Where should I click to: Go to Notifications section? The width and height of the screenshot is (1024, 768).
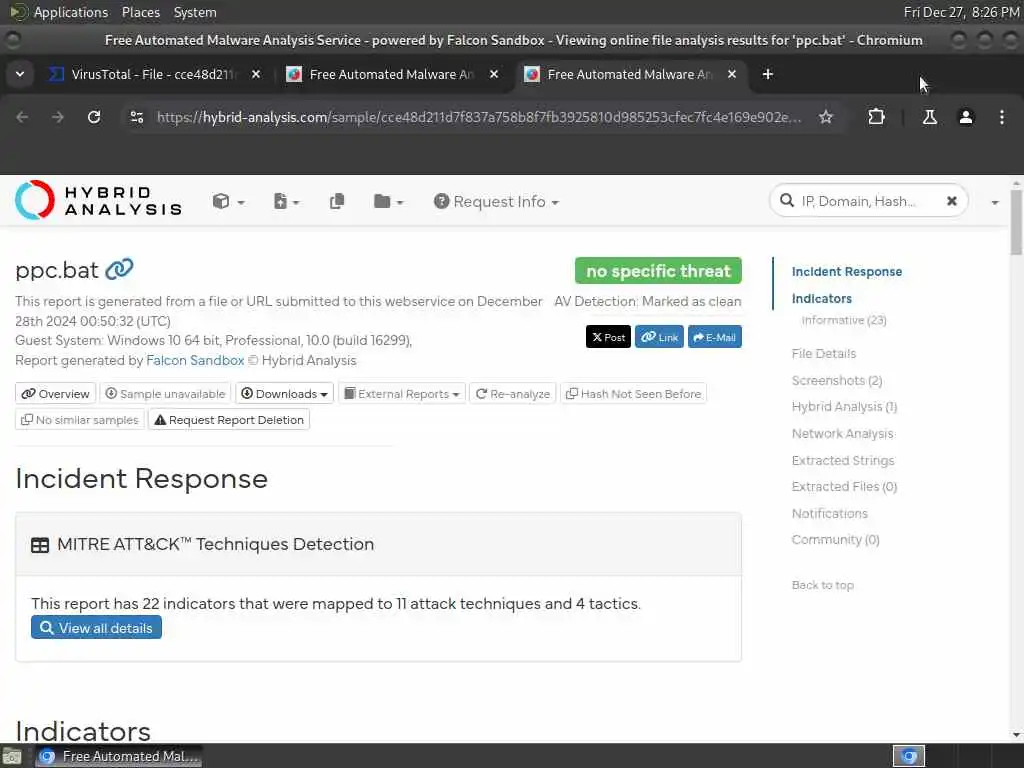829,513
